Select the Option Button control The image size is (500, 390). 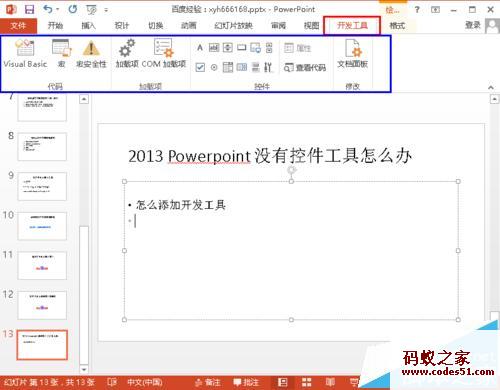tap(214, 67)
